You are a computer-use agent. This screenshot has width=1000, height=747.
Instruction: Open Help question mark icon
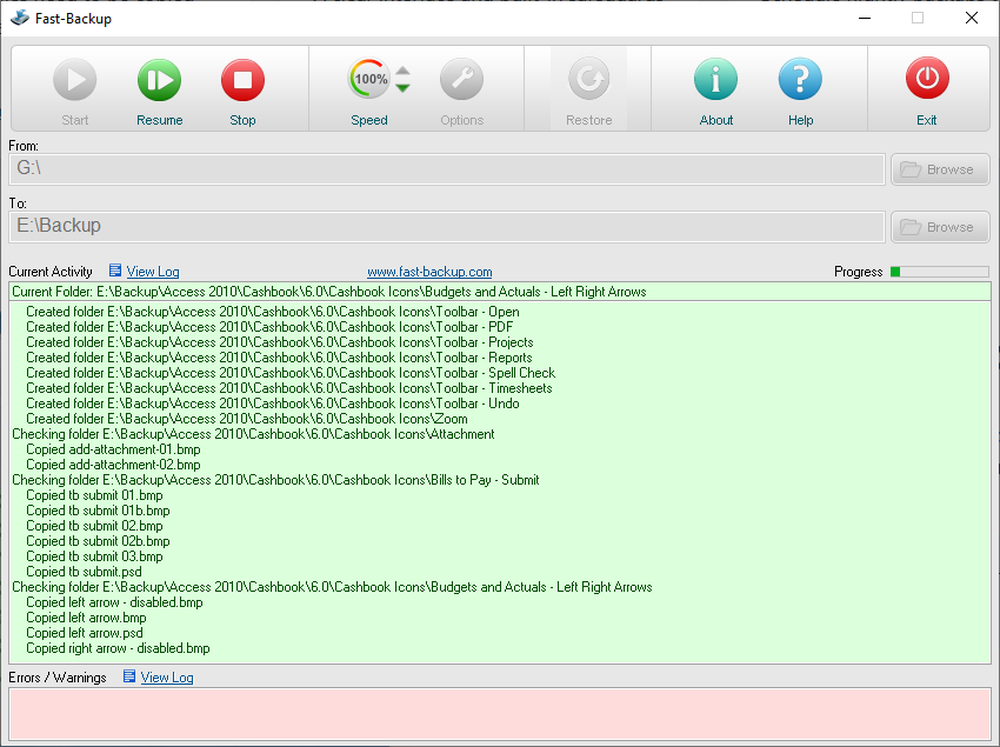[800, 79]
